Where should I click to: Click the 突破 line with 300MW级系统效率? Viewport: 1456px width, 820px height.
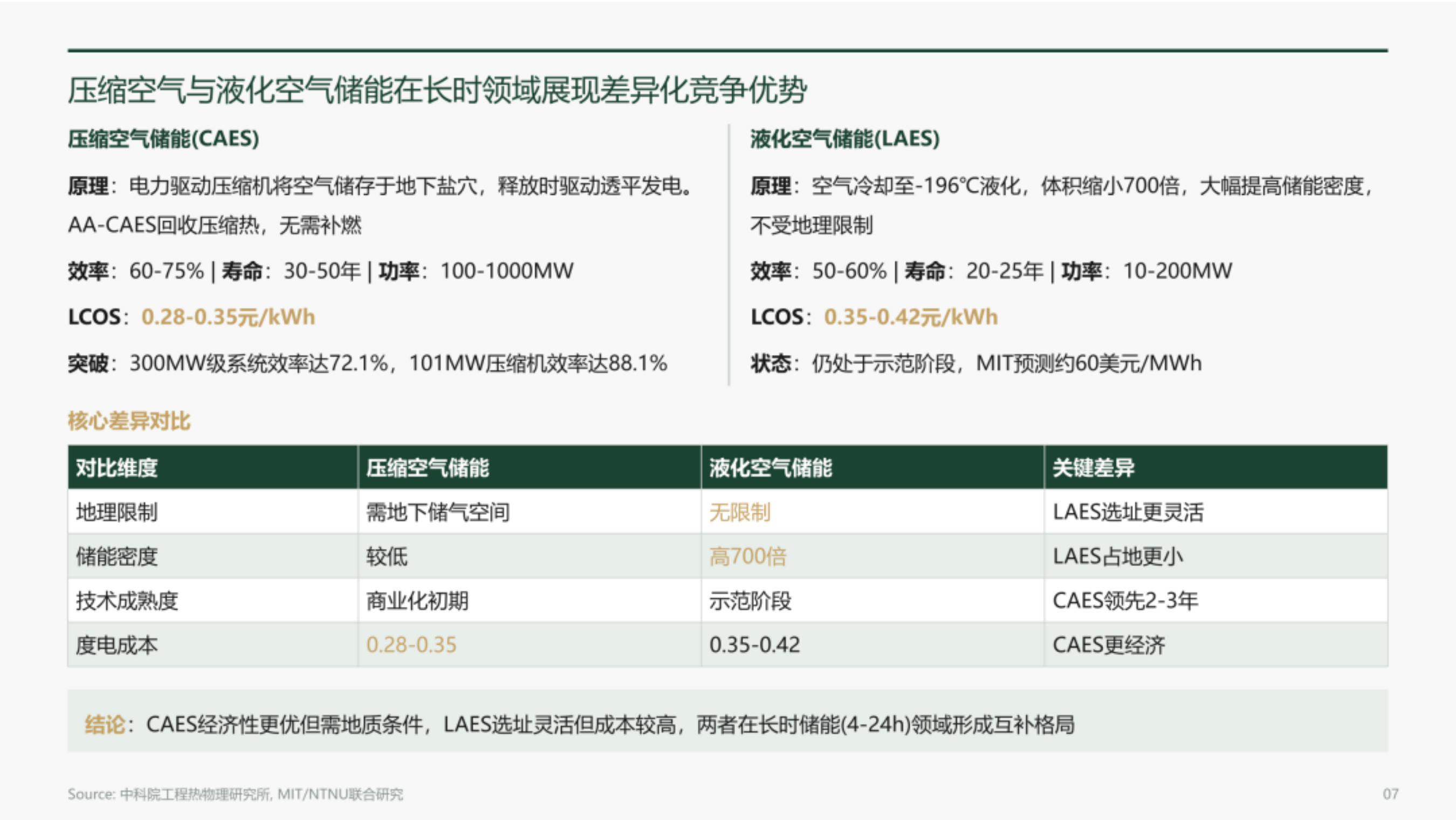(367, 363)
